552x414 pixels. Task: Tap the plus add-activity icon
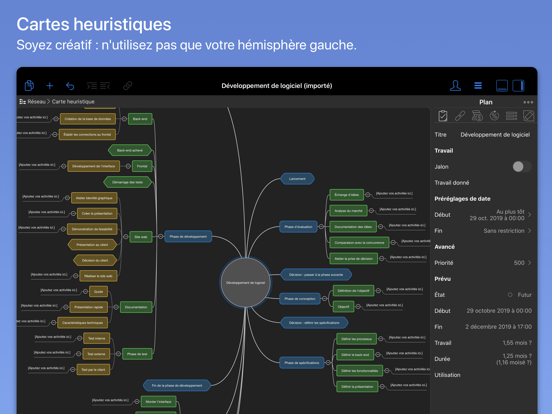tap(50, 86)
